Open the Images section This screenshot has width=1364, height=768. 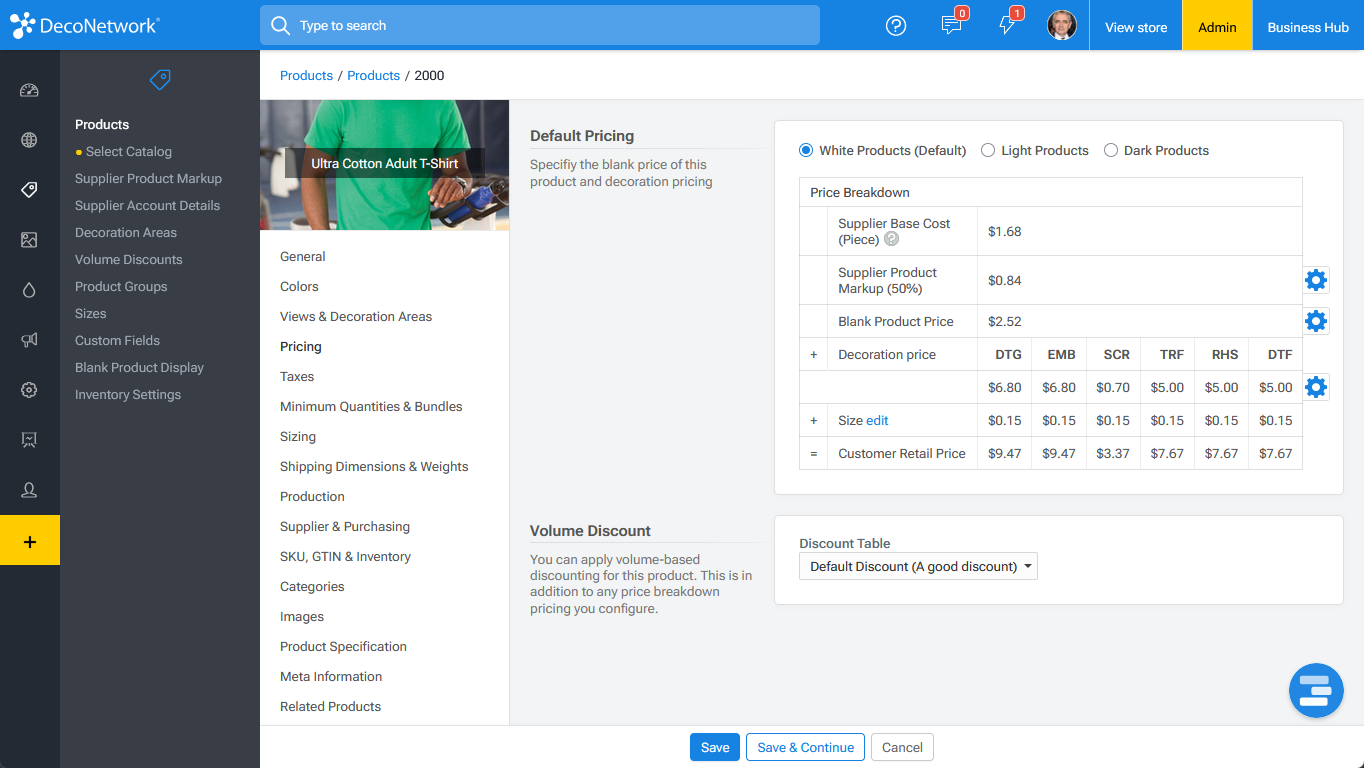coord(302,616)
